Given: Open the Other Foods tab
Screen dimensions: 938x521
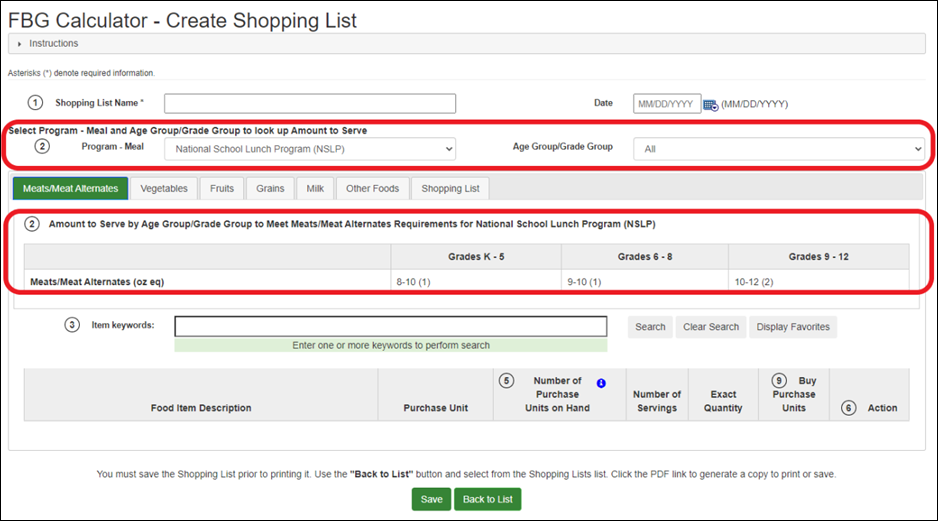Looking at the screenshot, I should 372,188.
